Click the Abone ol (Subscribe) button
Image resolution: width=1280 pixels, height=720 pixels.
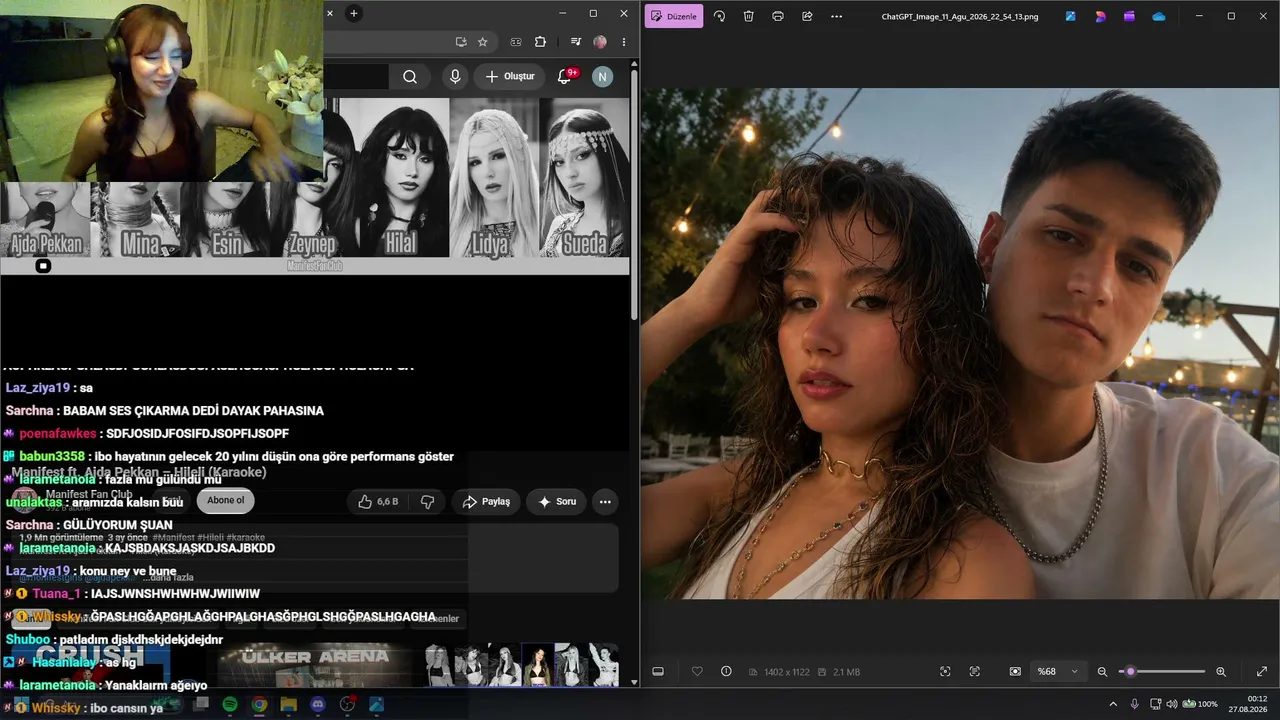225,501
